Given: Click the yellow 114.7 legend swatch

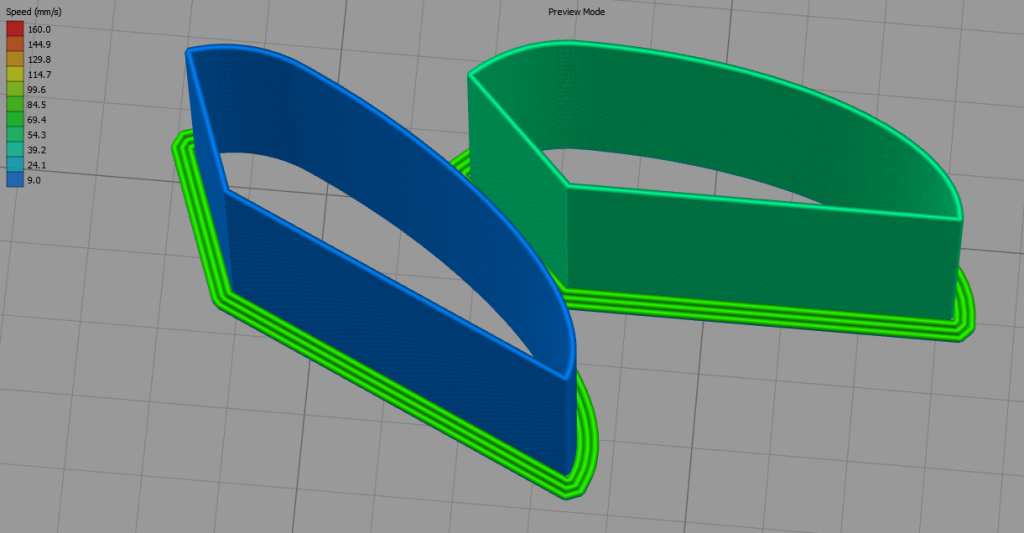Looking at the screenshot, I should (x=15, y=74).
